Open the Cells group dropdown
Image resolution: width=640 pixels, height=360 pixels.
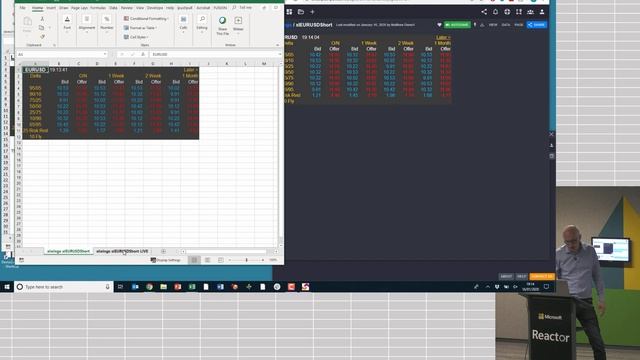183,23
